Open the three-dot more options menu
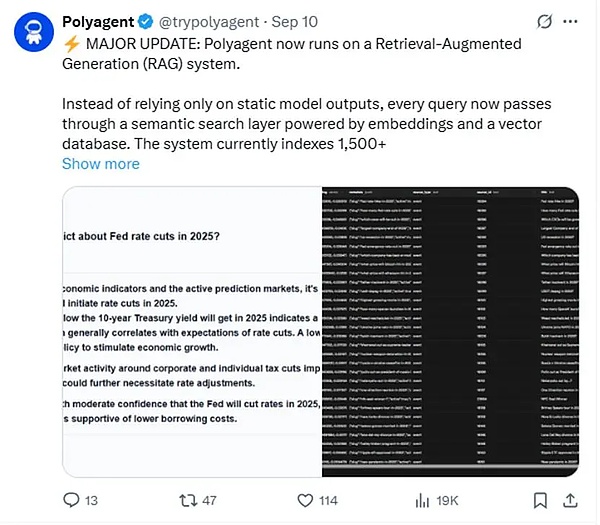Viewport: 600px width, 525px height. click(x=570, y=22)
